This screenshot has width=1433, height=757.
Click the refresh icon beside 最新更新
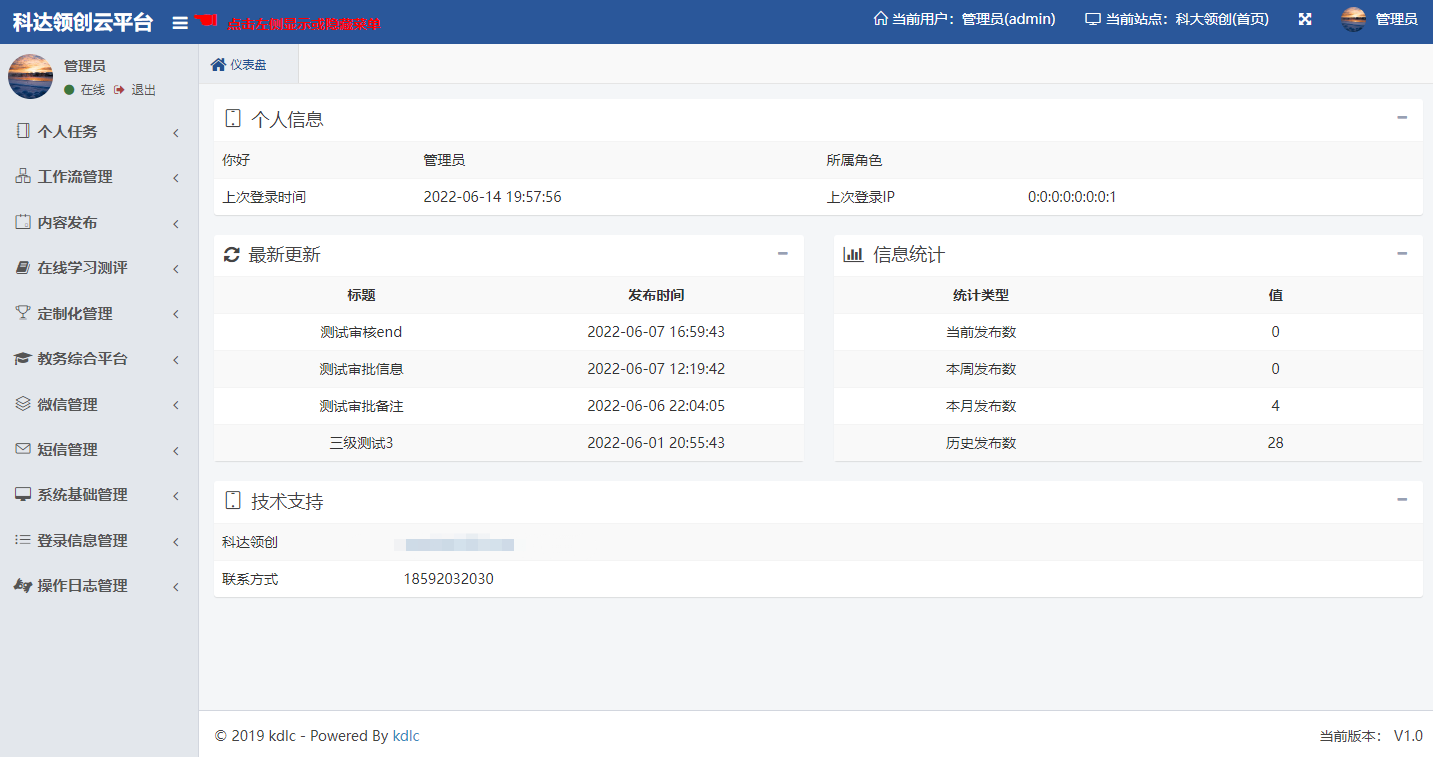point(231,254)
